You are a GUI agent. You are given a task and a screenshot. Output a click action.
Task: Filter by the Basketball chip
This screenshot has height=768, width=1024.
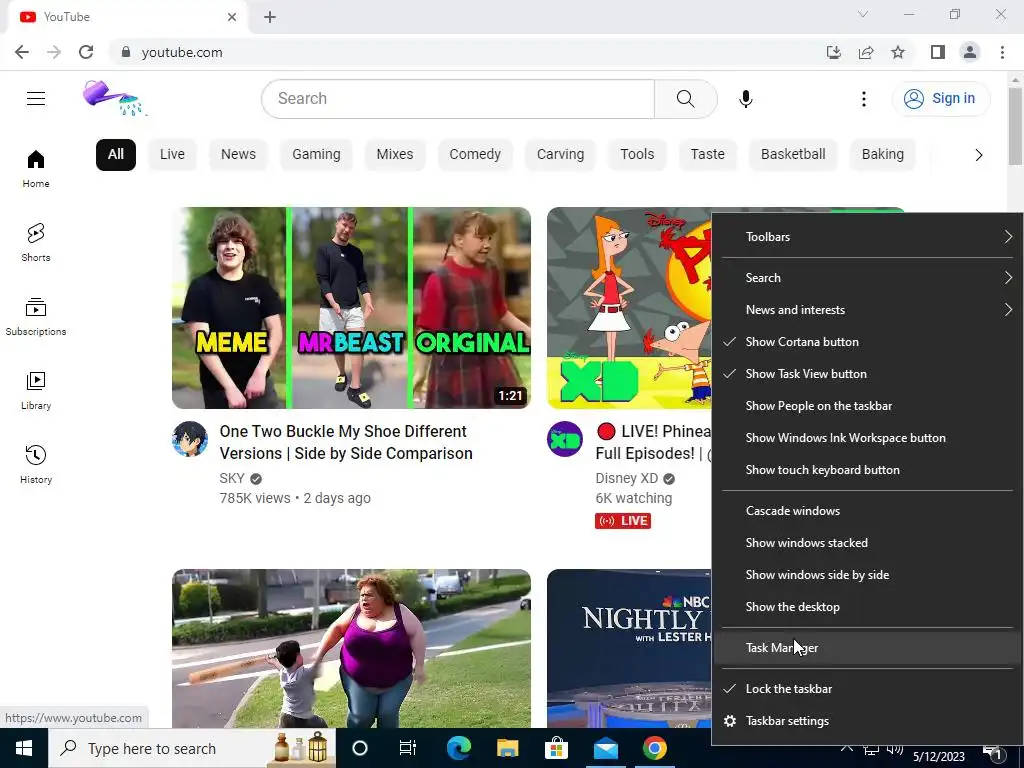tap(793, 155)
